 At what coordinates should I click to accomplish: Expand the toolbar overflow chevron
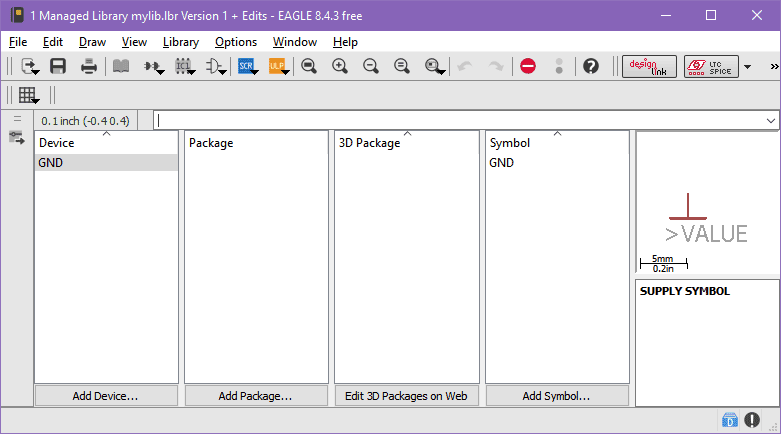774,66
